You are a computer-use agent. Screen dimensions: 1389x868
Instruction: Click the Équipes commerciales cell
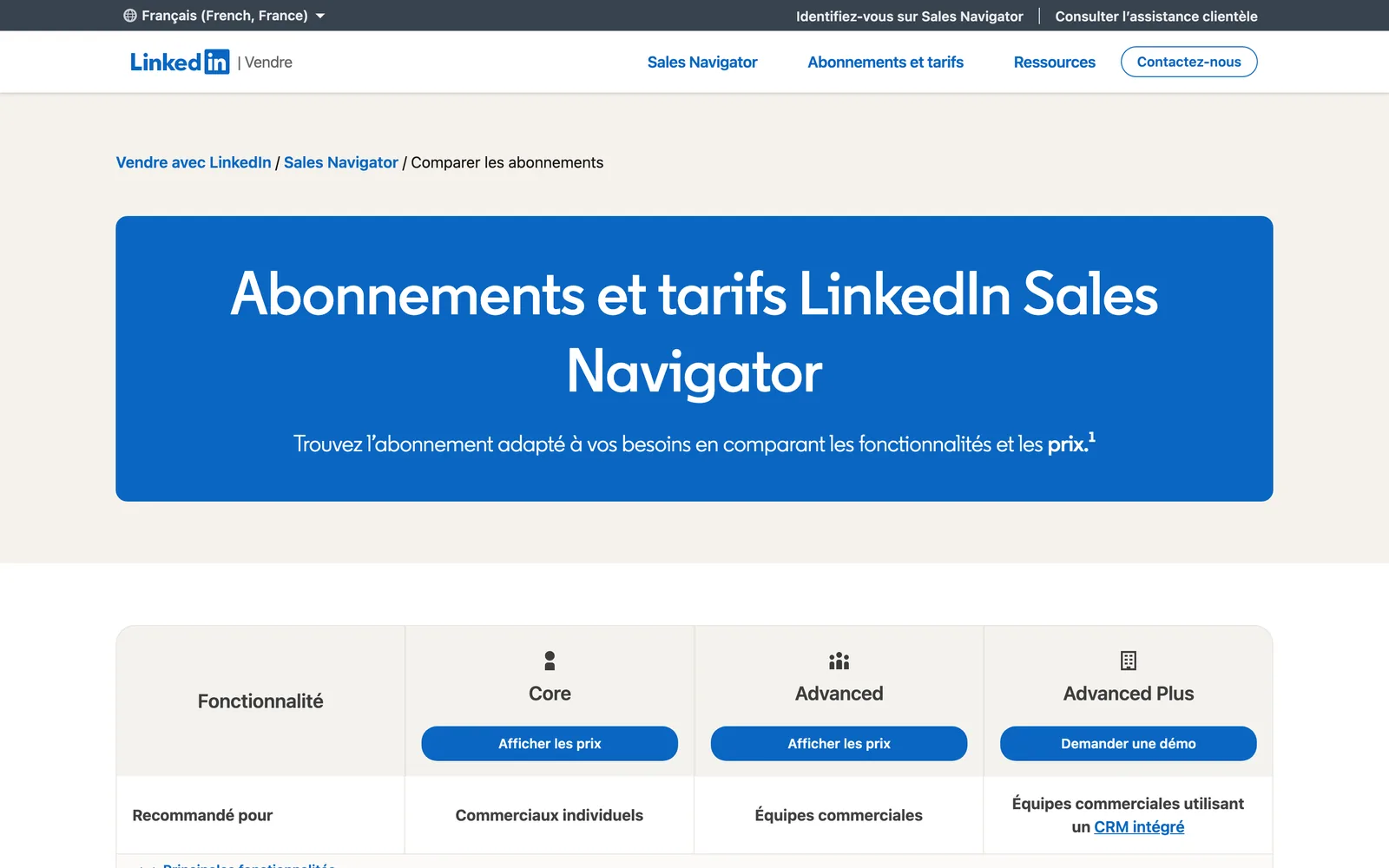click(839, 815)
